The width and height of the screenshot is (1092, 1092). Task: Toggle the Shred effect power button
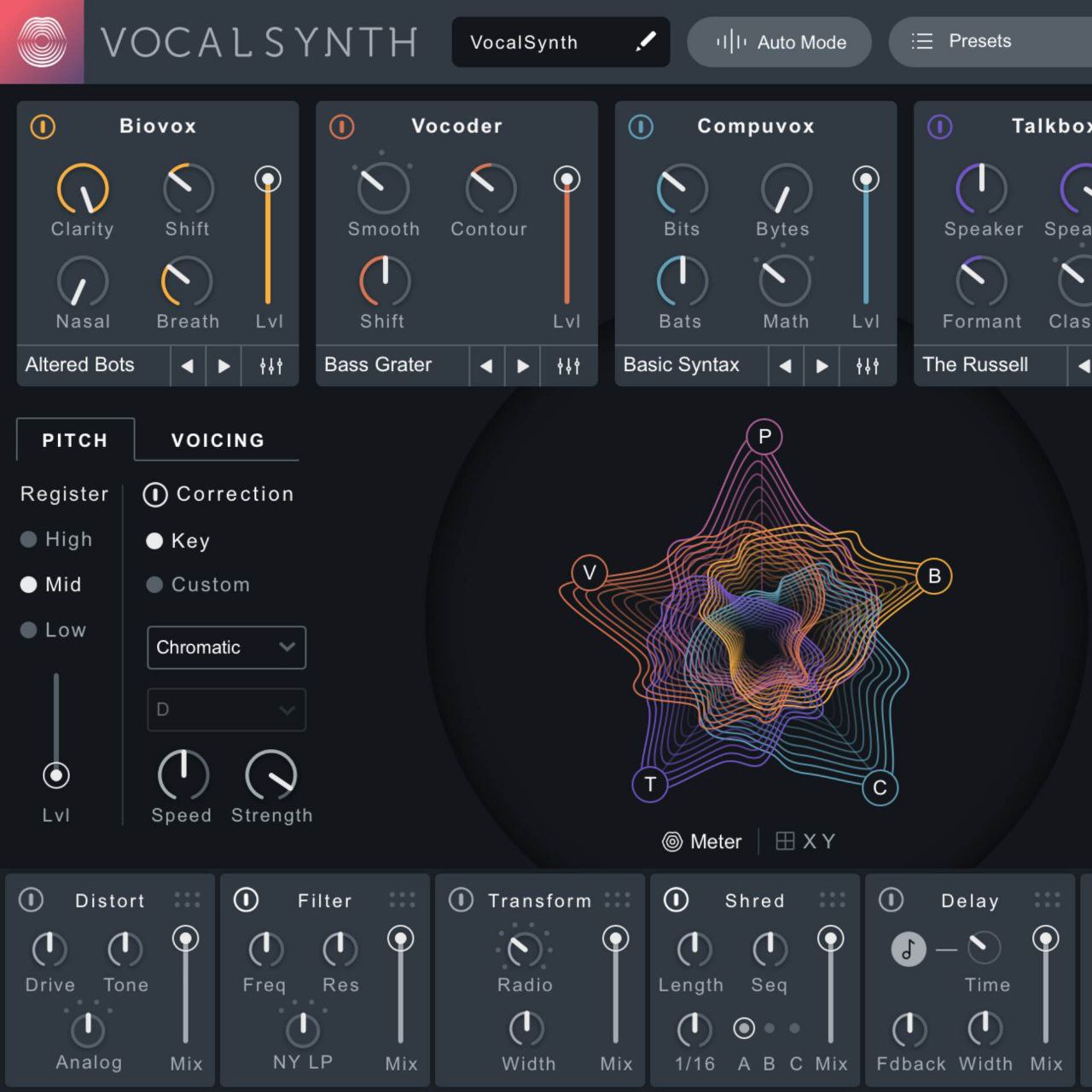[676, 900]
